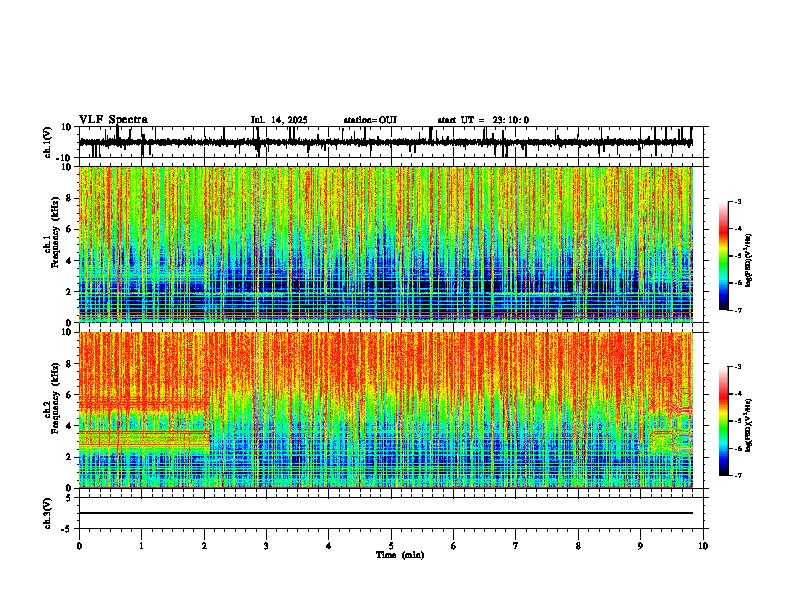Select the 'start UT = 23:10:0' header text

pyautogui.click(x=483, y=120)
